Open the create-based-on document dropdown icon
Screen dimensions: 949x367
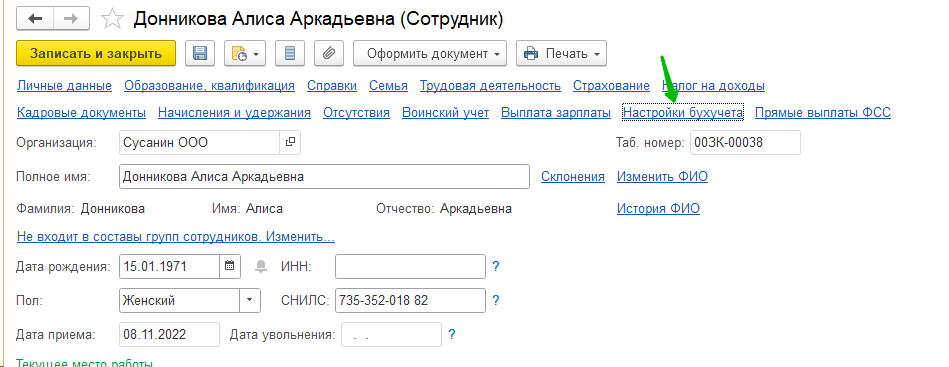pyautogui.click(x=245, y=53)
